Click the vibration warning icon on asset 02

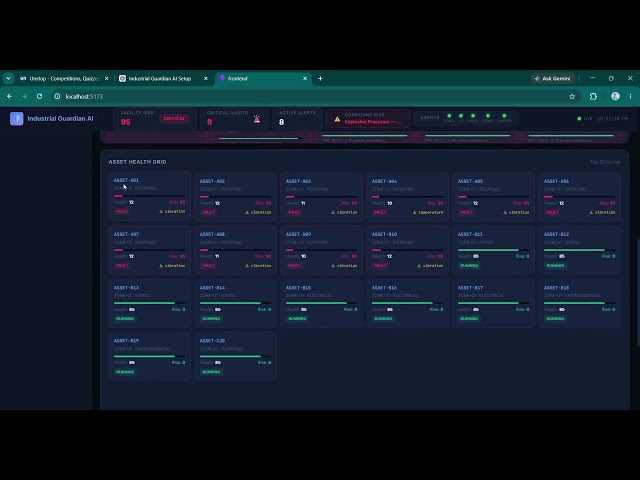247,212
